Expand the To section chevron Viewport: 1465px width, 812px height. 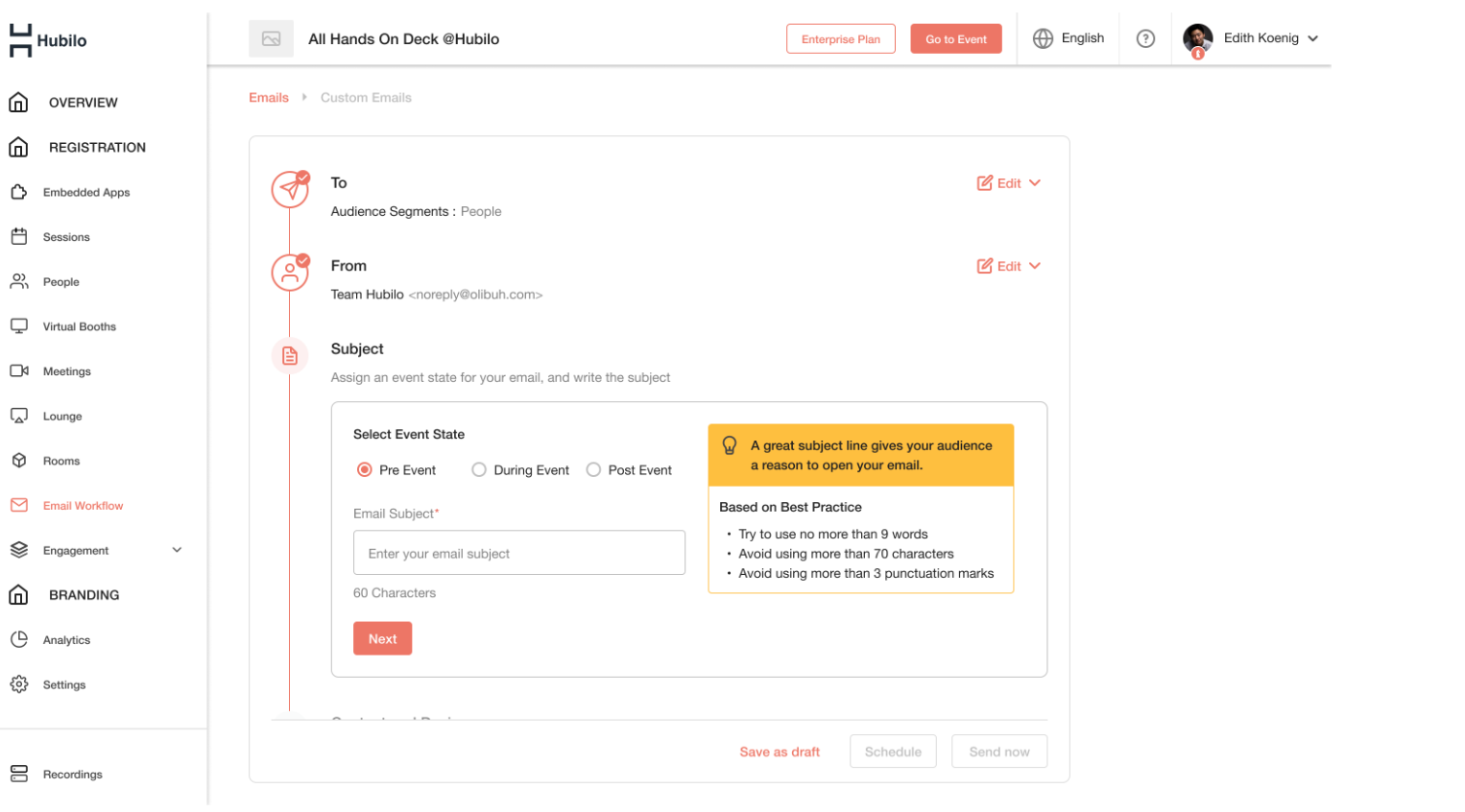[1035, 182]
